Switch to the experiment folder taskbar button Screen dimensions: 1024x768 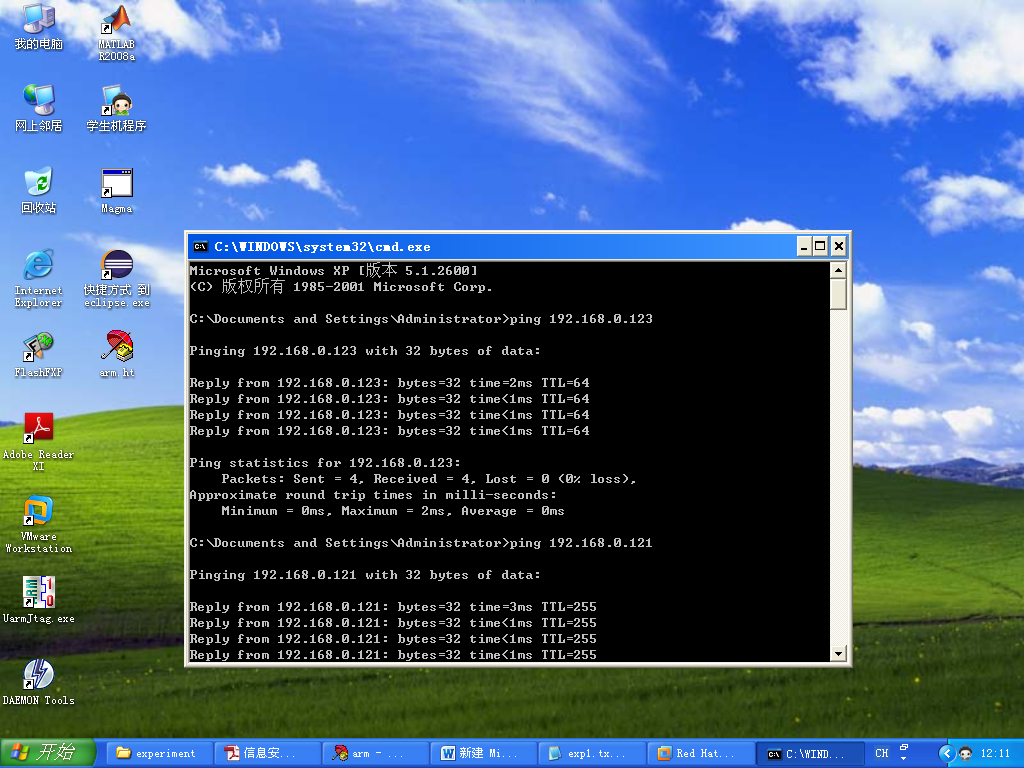pyautogui.click(x=159, y=753)
